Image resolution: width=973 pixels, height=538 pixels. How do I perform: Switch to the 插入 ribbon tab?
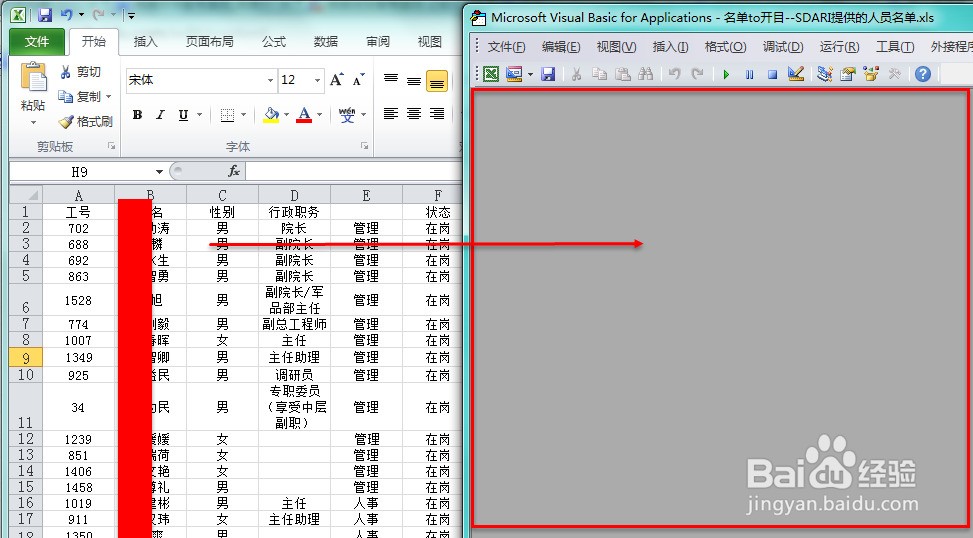[x=145, y=42]
